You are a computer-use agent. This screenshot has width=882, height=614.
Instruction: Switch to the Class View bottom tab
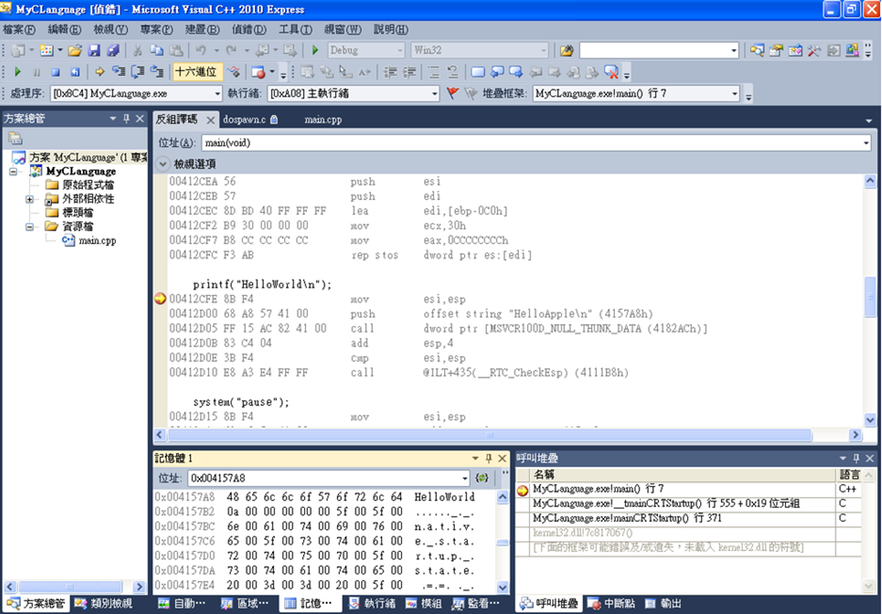coord(104,604)
